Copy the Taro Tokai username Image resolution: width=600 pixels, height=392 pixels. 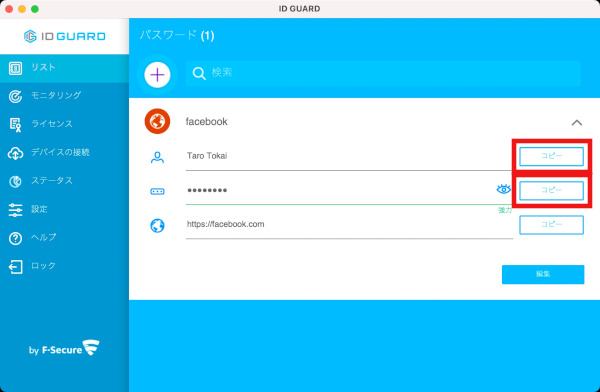tap(551, 156)
